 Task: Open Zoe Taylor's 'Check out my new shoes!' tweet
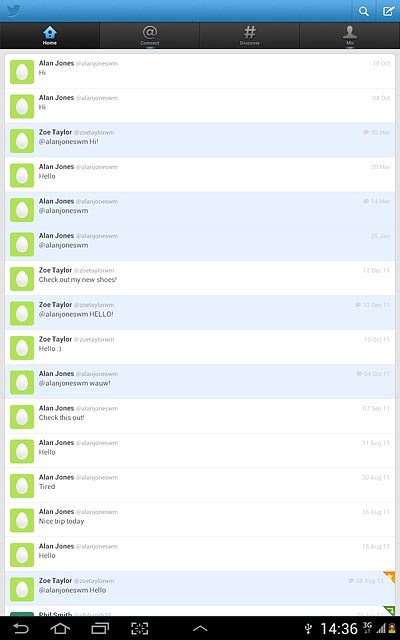pos(200,278)
